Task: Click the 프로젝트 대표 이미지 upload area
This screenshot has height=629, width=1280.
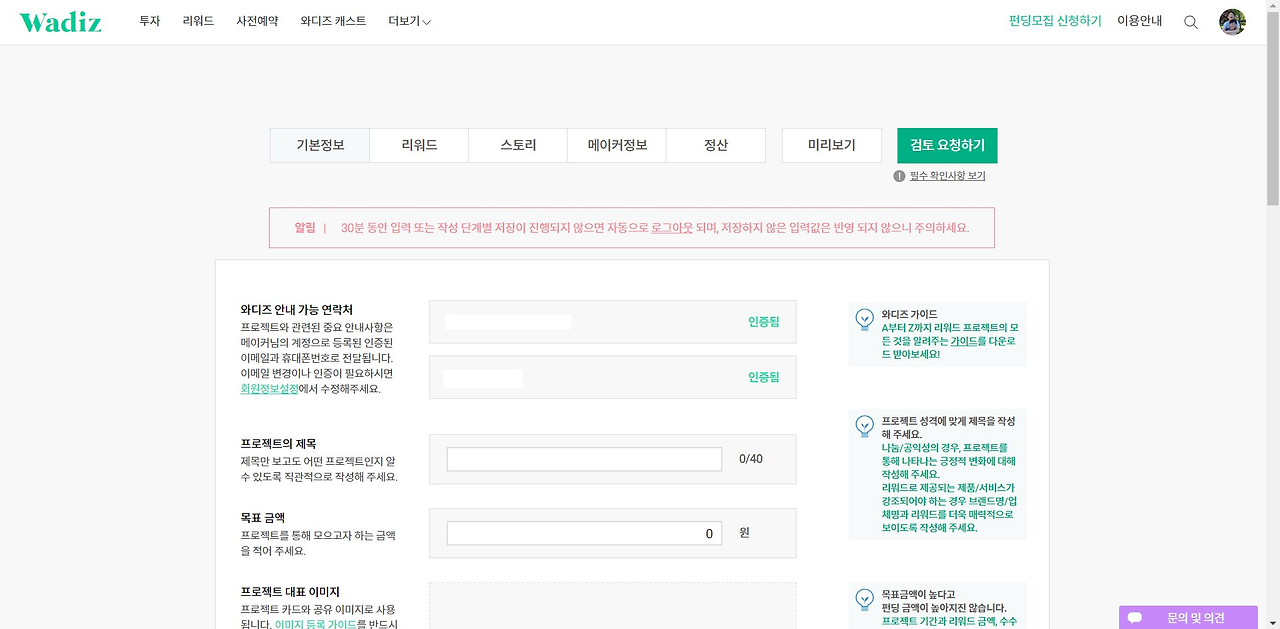Action: click(x=613, y=606)
